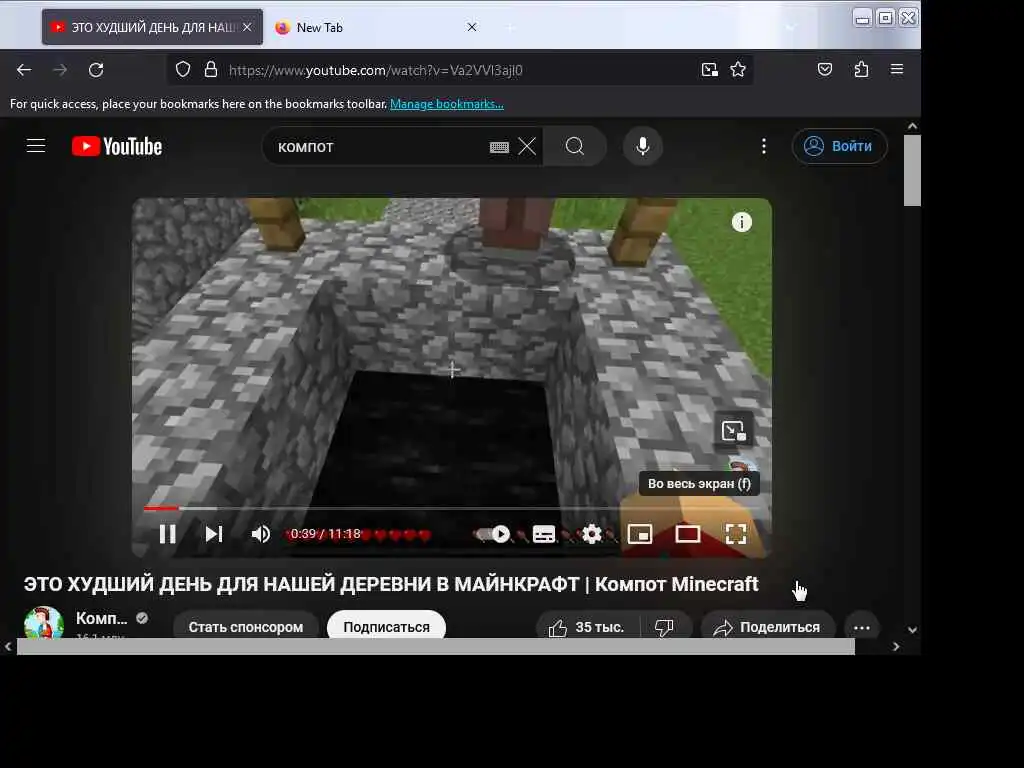
Task: Dislike the video
Action: pyautogui.click(x=664, y=627)
